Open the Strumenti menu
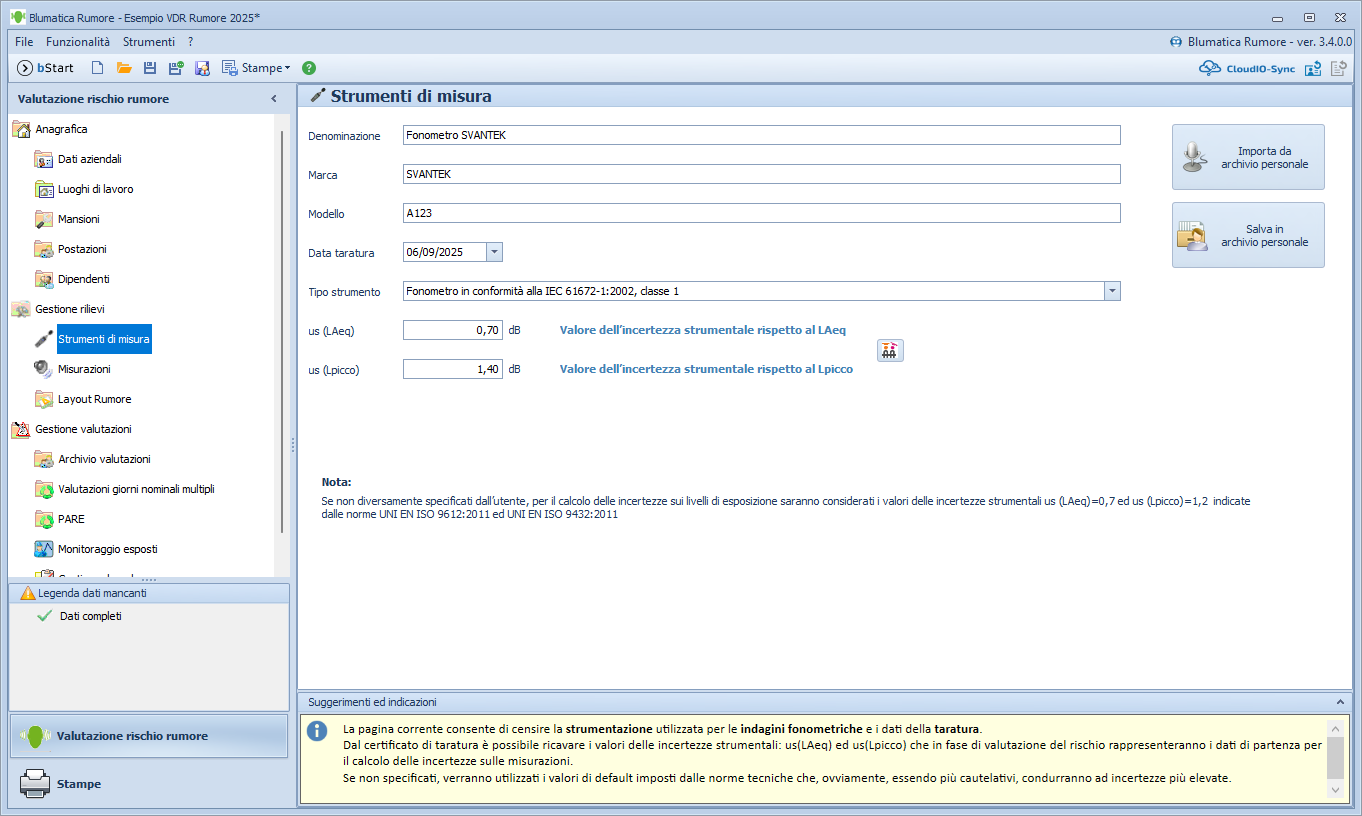 point(149,42)
